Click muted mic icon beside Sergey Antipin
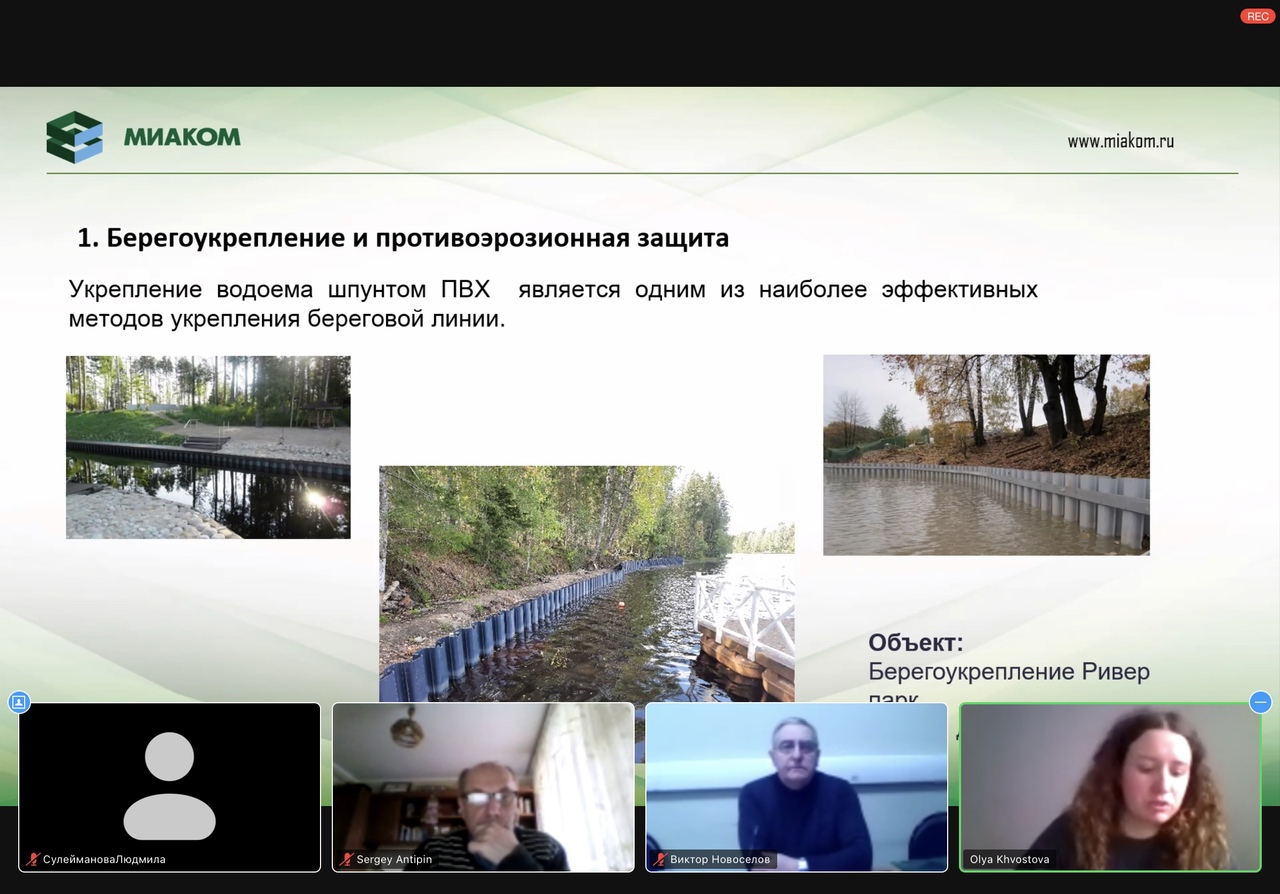The width and height of the screenshot is (1280, 894). tap(347, 859)
